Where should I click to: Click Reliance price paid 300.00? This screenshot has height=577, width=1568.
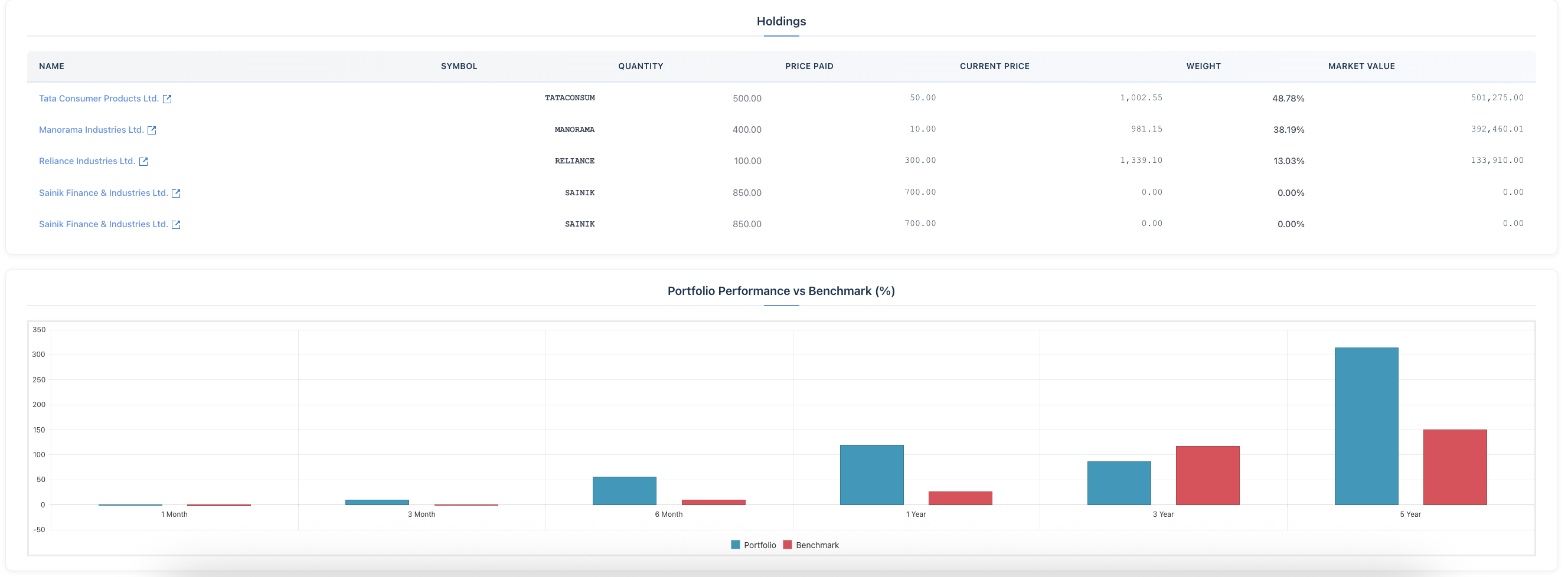[920, 160]
